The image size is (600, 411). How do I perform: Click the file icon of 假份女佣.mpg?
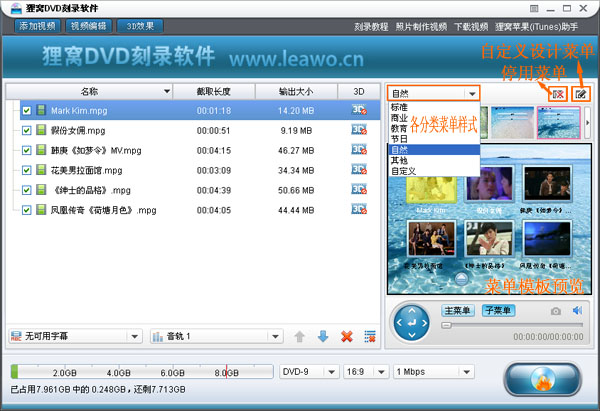click(x=41, y=130)
